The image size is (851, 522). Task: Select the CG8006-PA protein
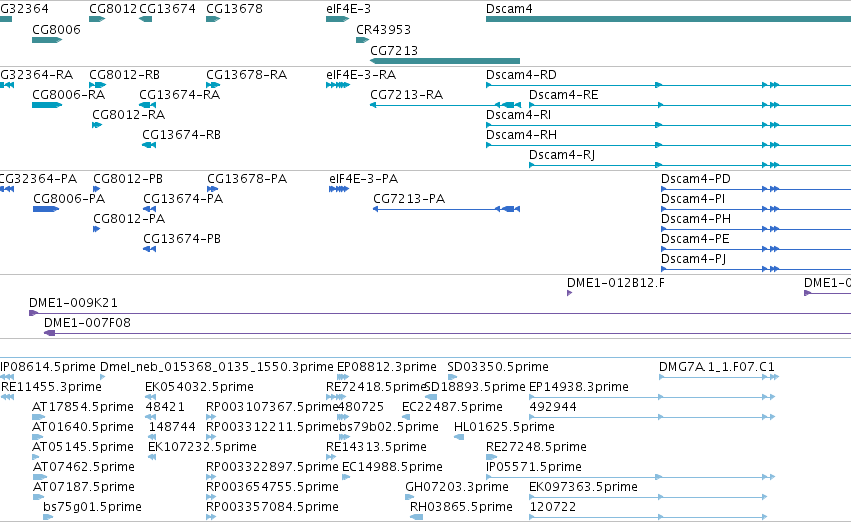click(46, 209)
